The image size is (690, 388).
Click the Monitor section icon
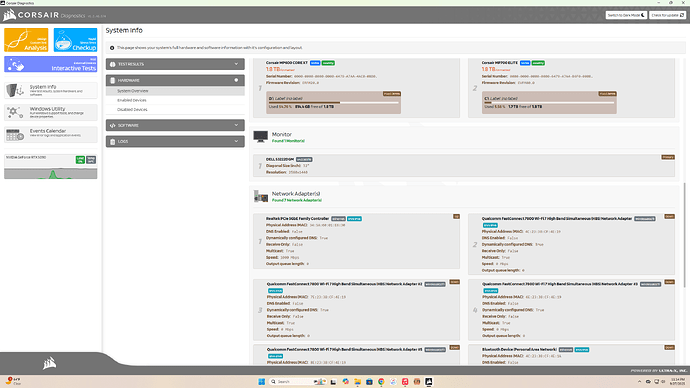pos(261,137)
